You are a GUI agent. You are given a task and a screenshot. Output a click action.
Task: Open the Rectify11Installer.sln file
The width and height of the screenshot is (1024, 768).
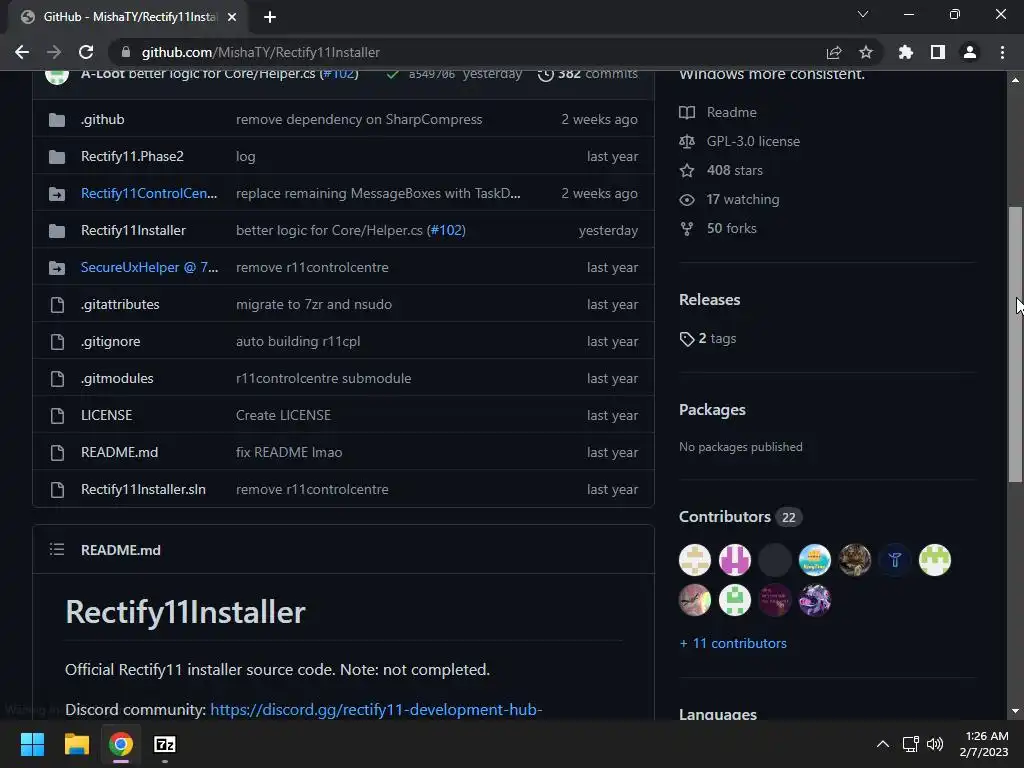pyautogui.click(x=143, y=489)
